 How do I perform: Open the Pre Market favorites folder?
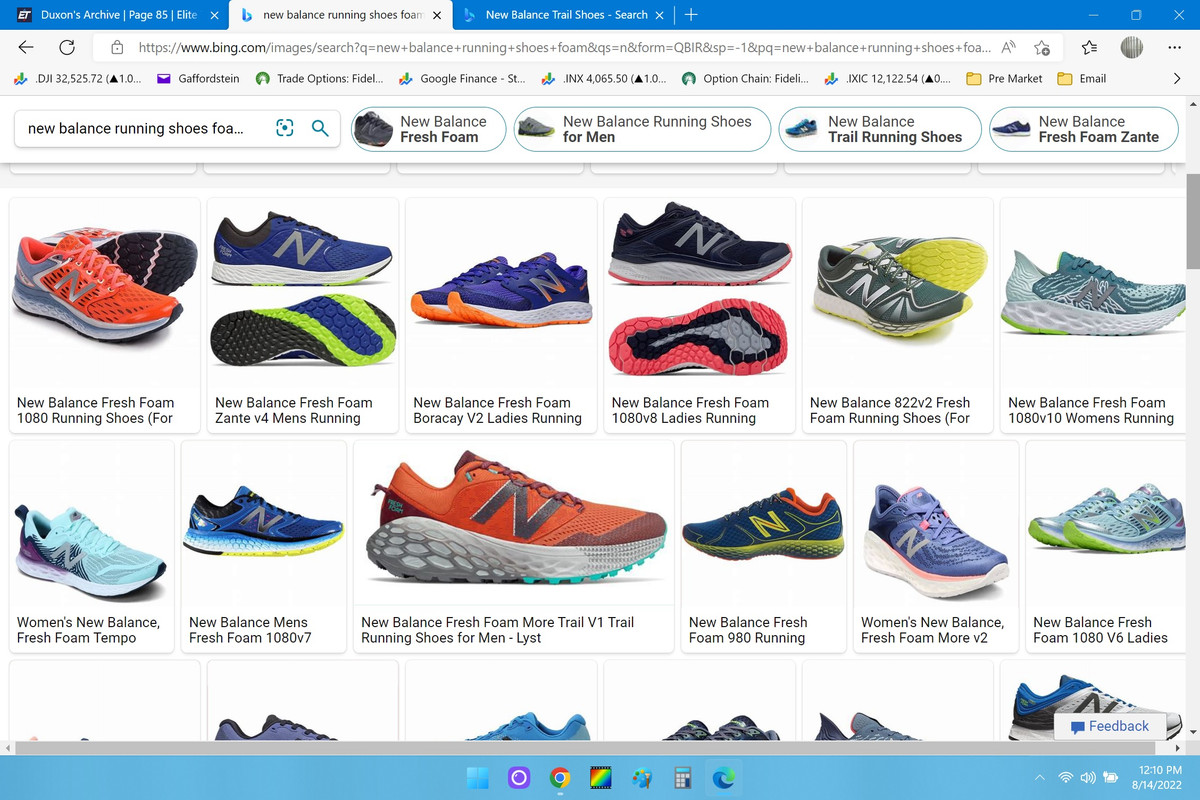point(1005,78)
